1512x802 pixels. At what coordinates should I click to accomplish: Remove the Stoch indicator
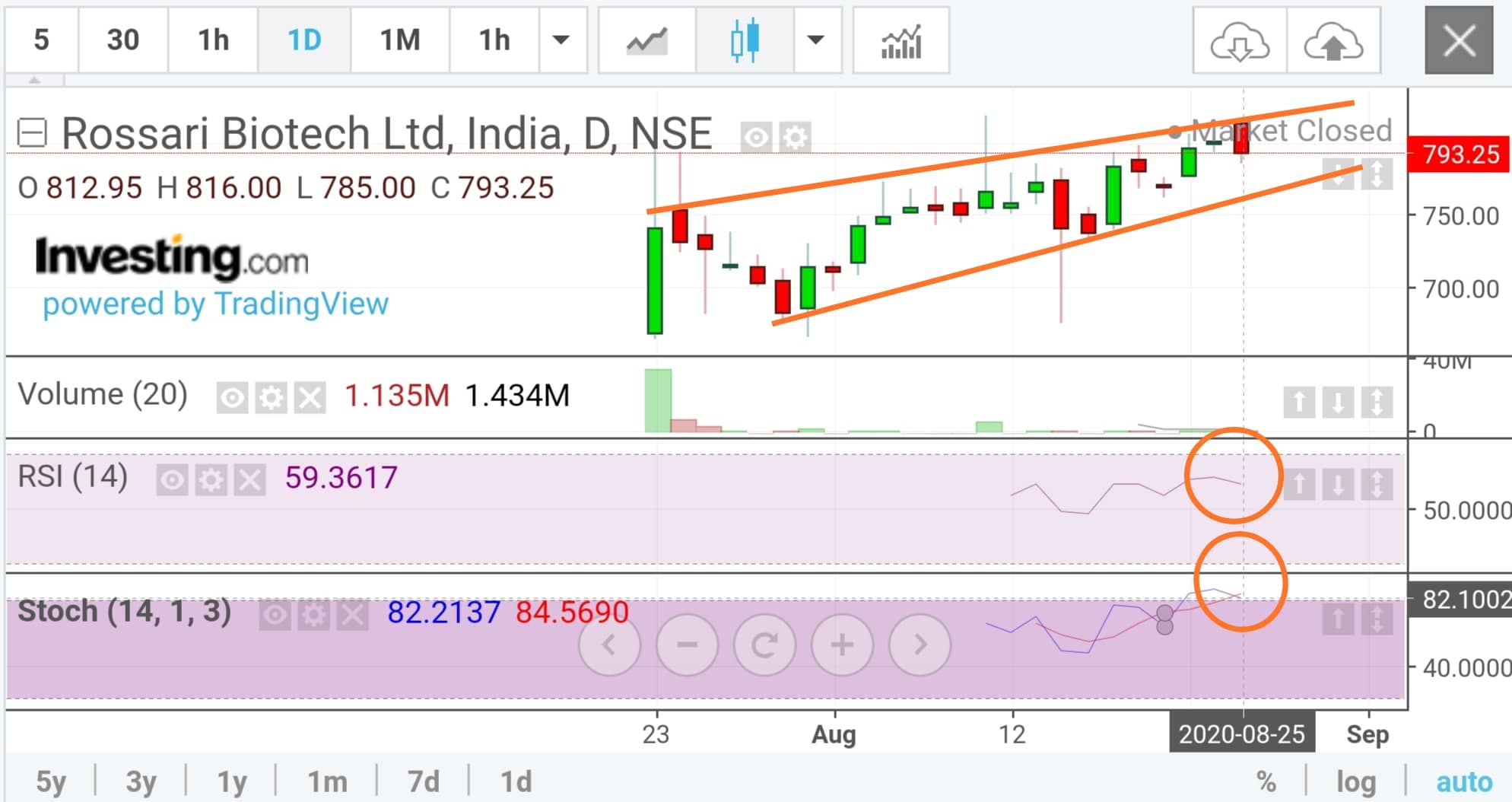[352, 615]
